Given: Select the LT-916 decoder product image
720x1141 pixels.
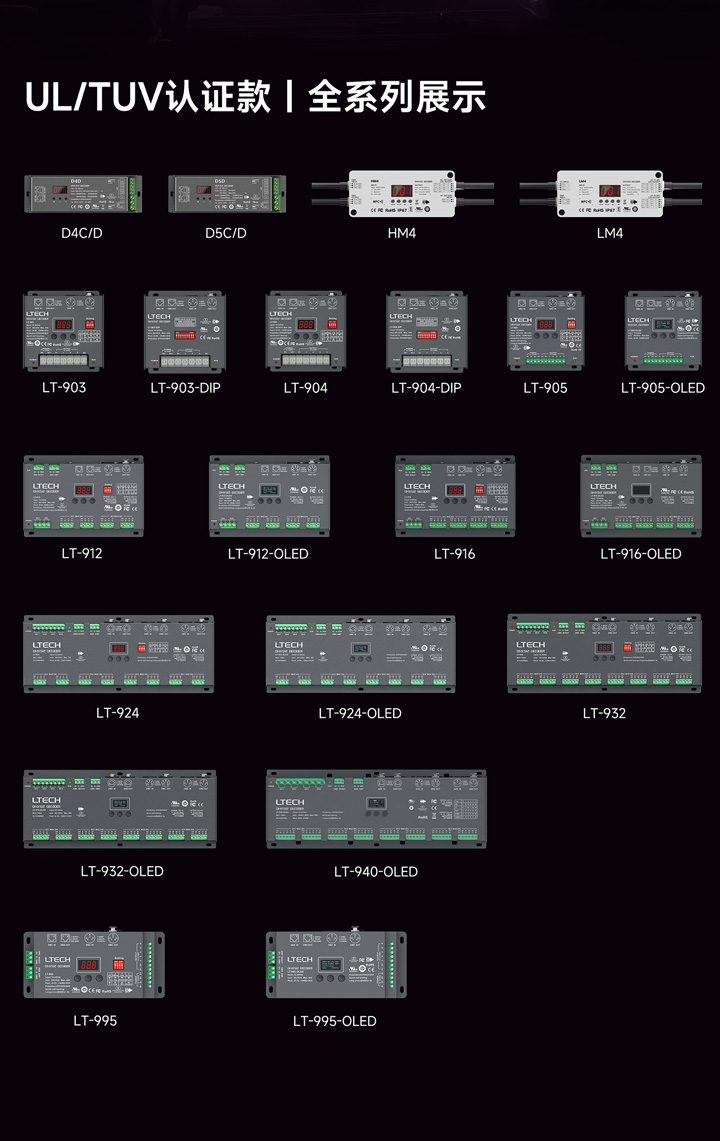Looking at the screenshot, I should pos(455,496).
